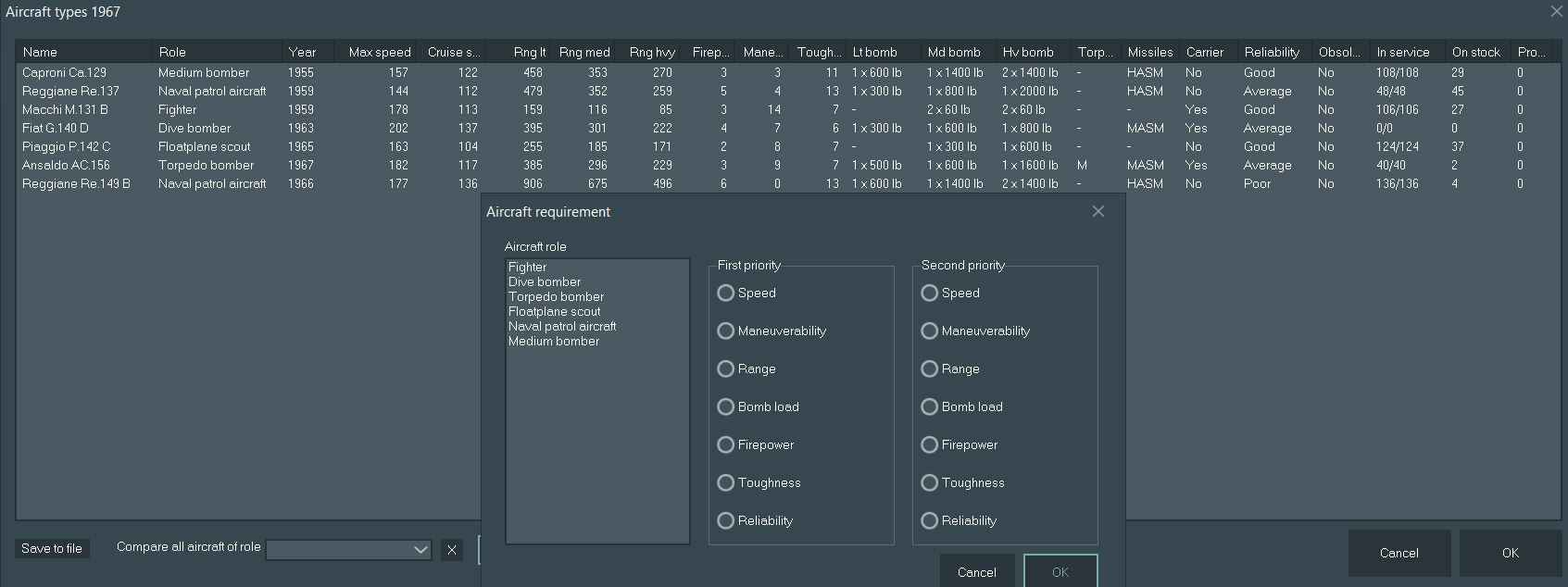Sort table by Rng med column header
Image resolution: width=1568 pixels, height=587 pixels.
(x=584, y=52)
